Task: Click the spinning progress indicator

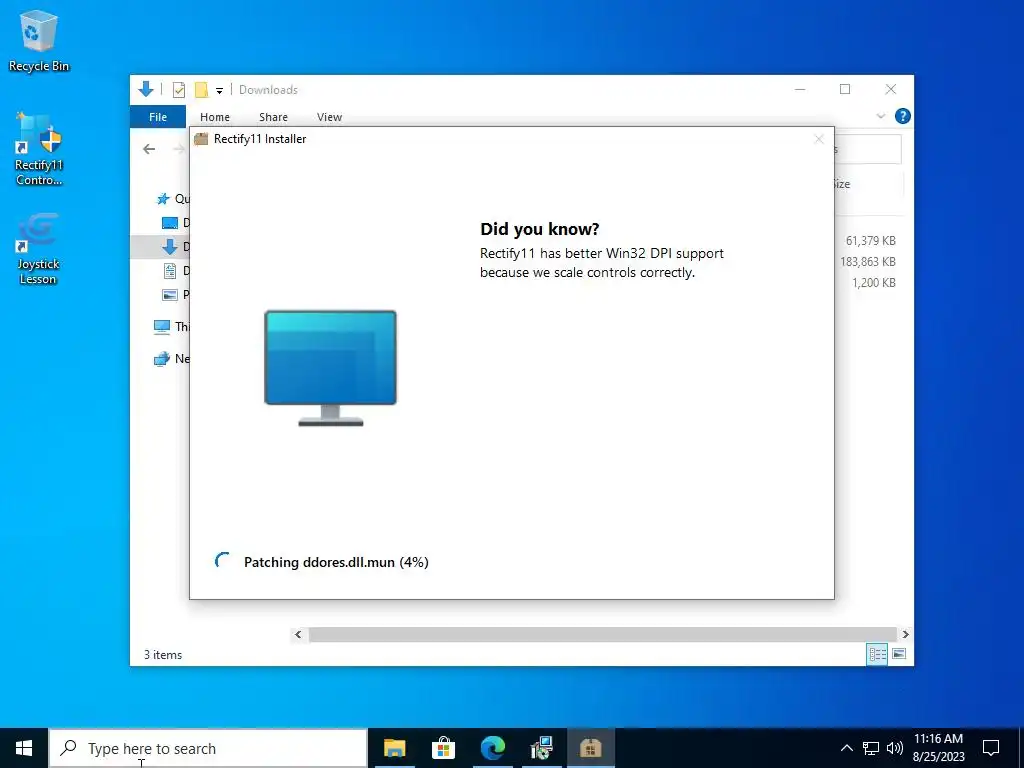Action: pos(223,561)
